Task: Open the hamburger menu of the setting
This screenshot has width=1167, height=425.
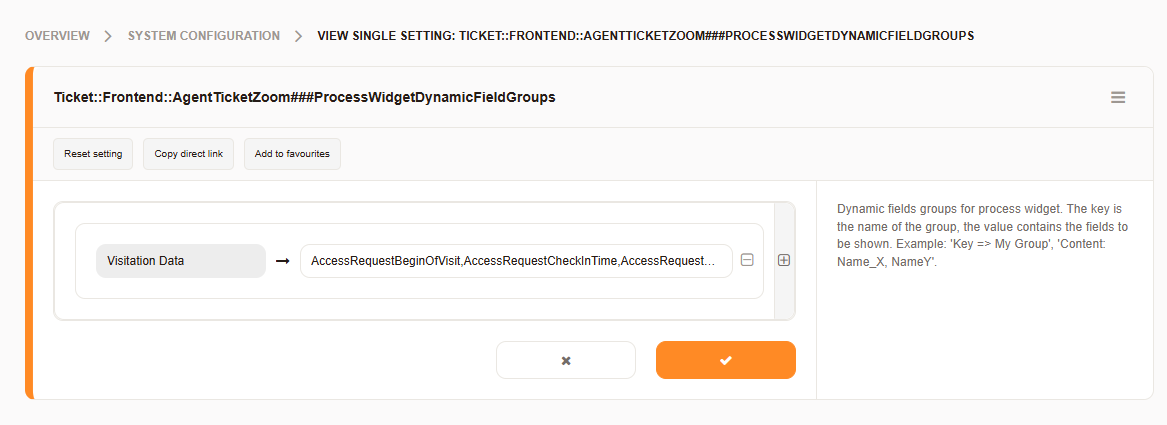Action: coord(1118,98)
